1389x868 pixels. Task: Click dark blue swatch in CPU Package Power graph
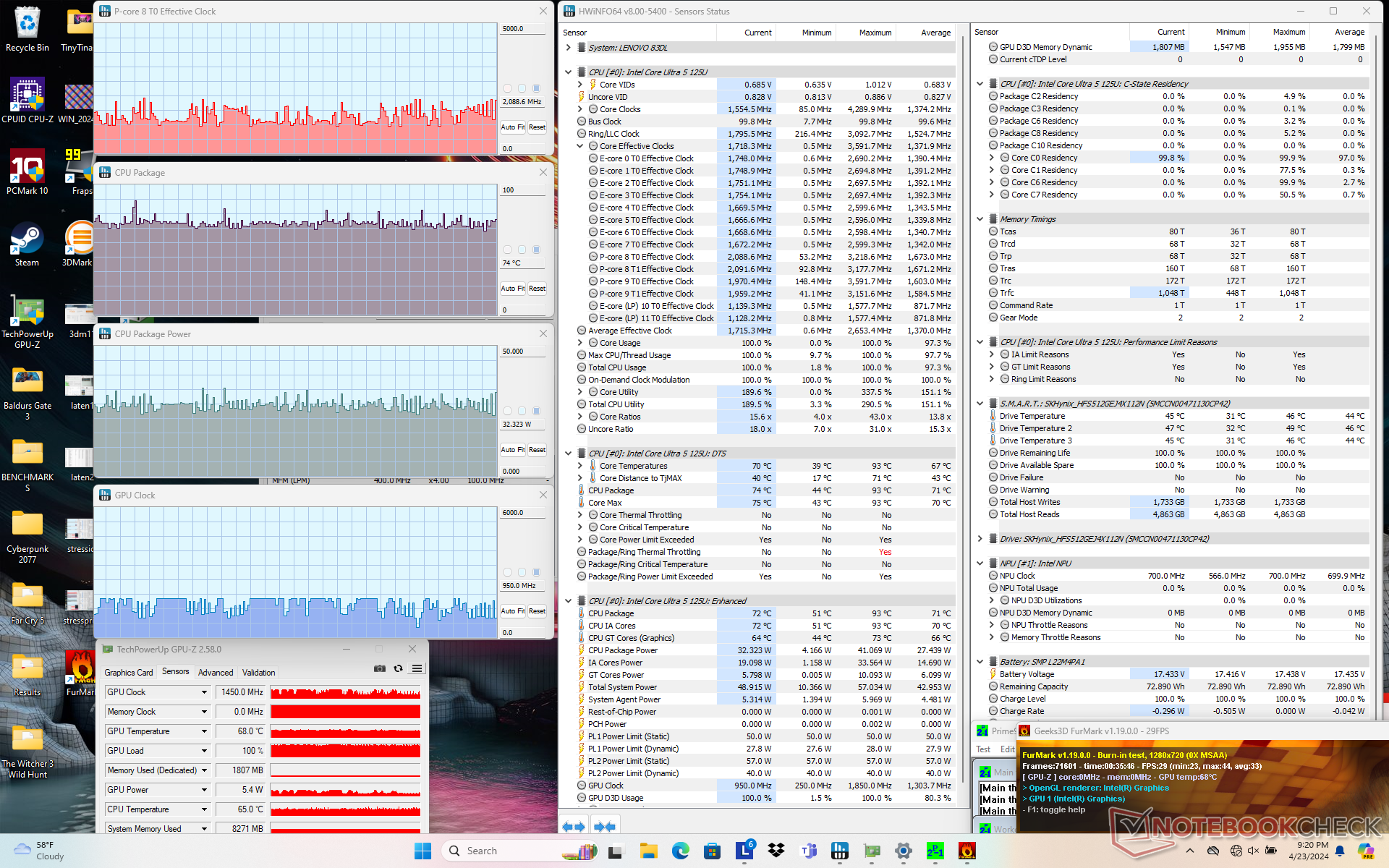[536, 411]
